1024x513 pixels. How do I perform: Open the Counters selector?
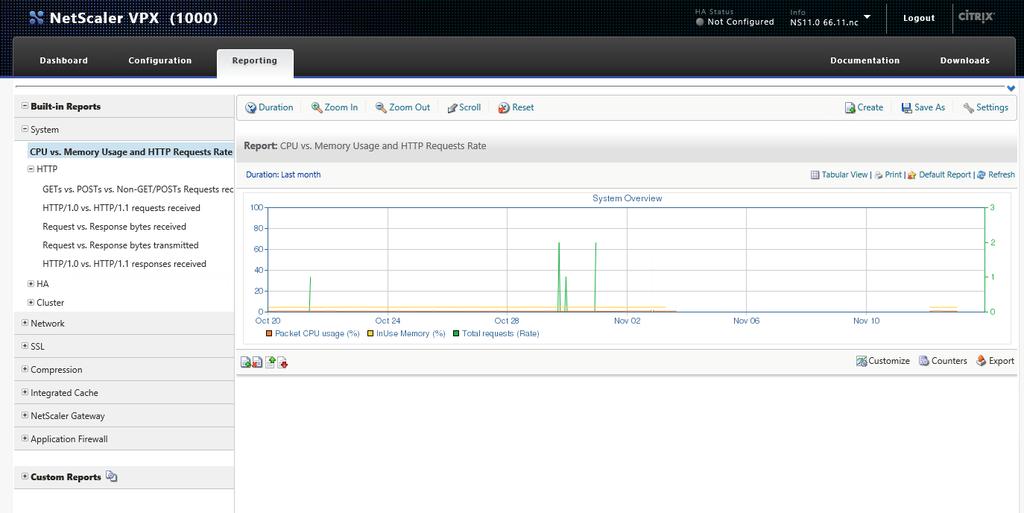(943, 361)
